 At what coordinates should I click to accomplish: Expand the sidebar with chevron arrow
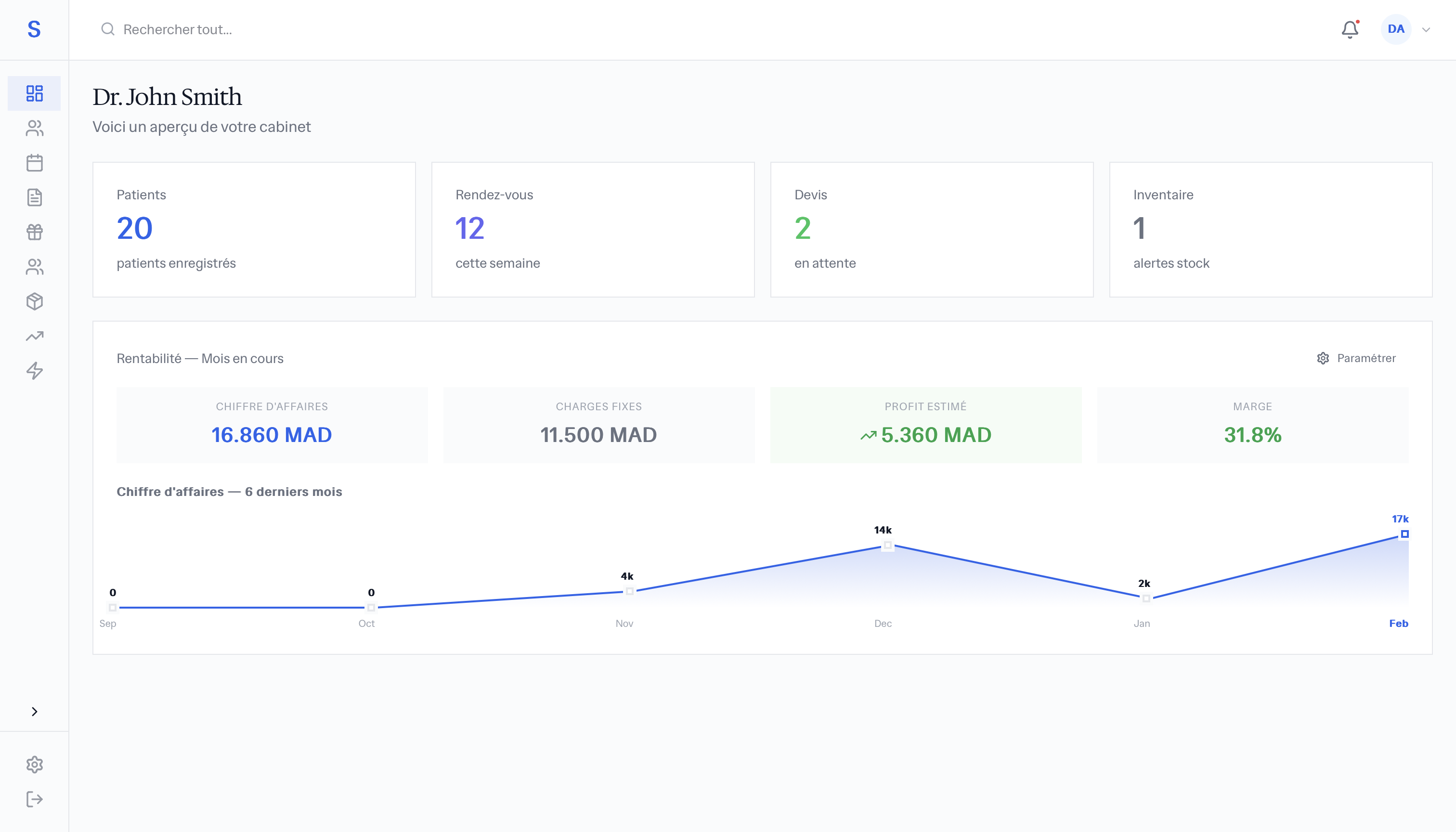pos(34,712)
